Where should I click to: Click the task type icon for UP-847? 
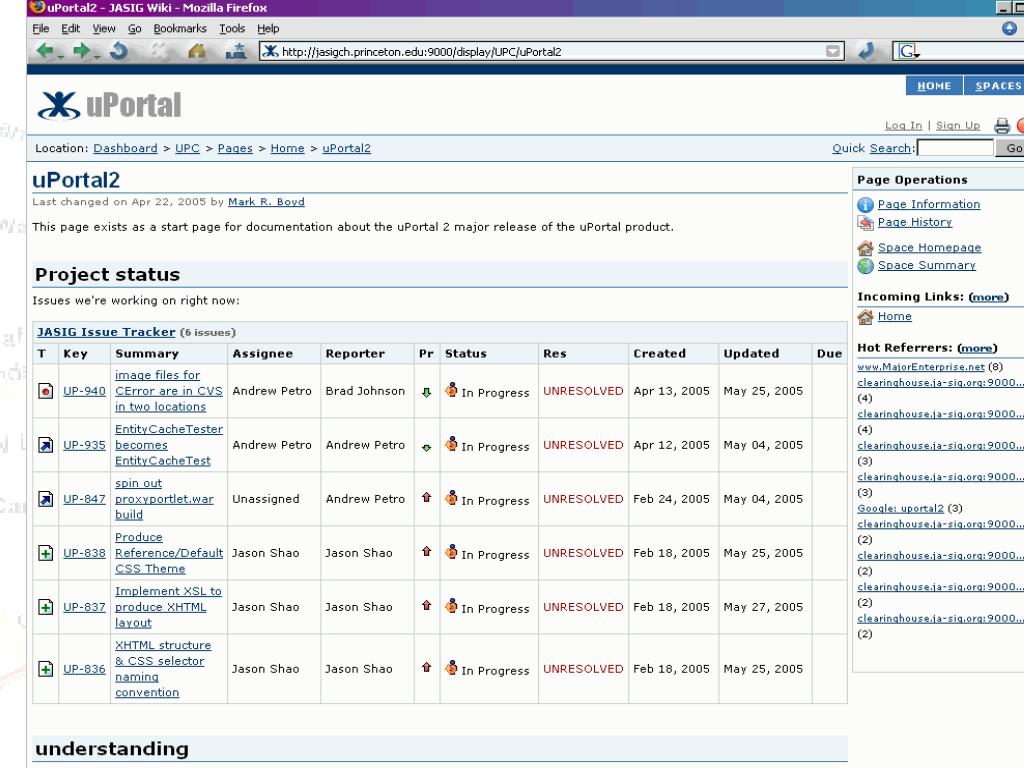click(45, 500)
